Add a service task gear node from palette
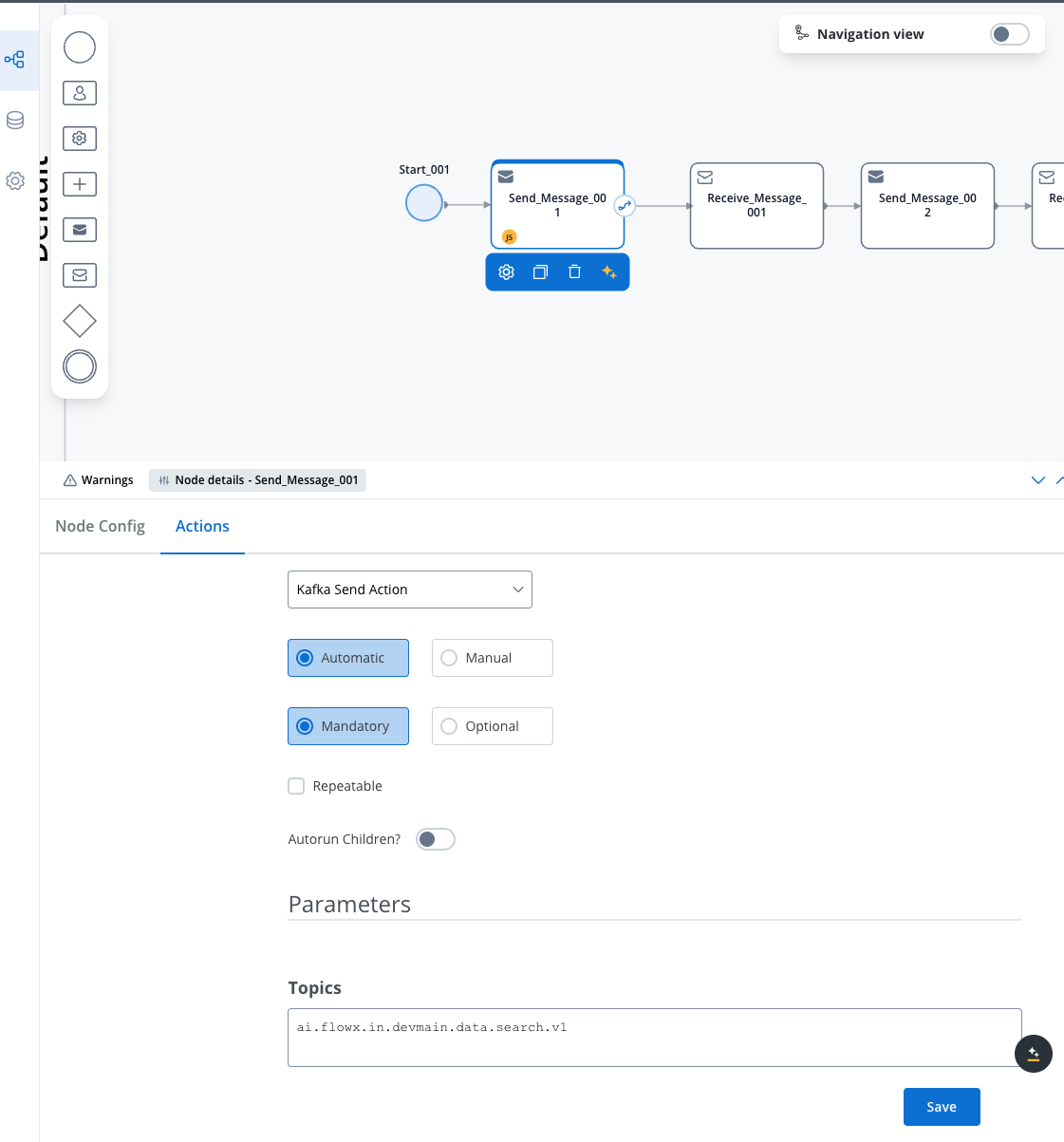 80,139
